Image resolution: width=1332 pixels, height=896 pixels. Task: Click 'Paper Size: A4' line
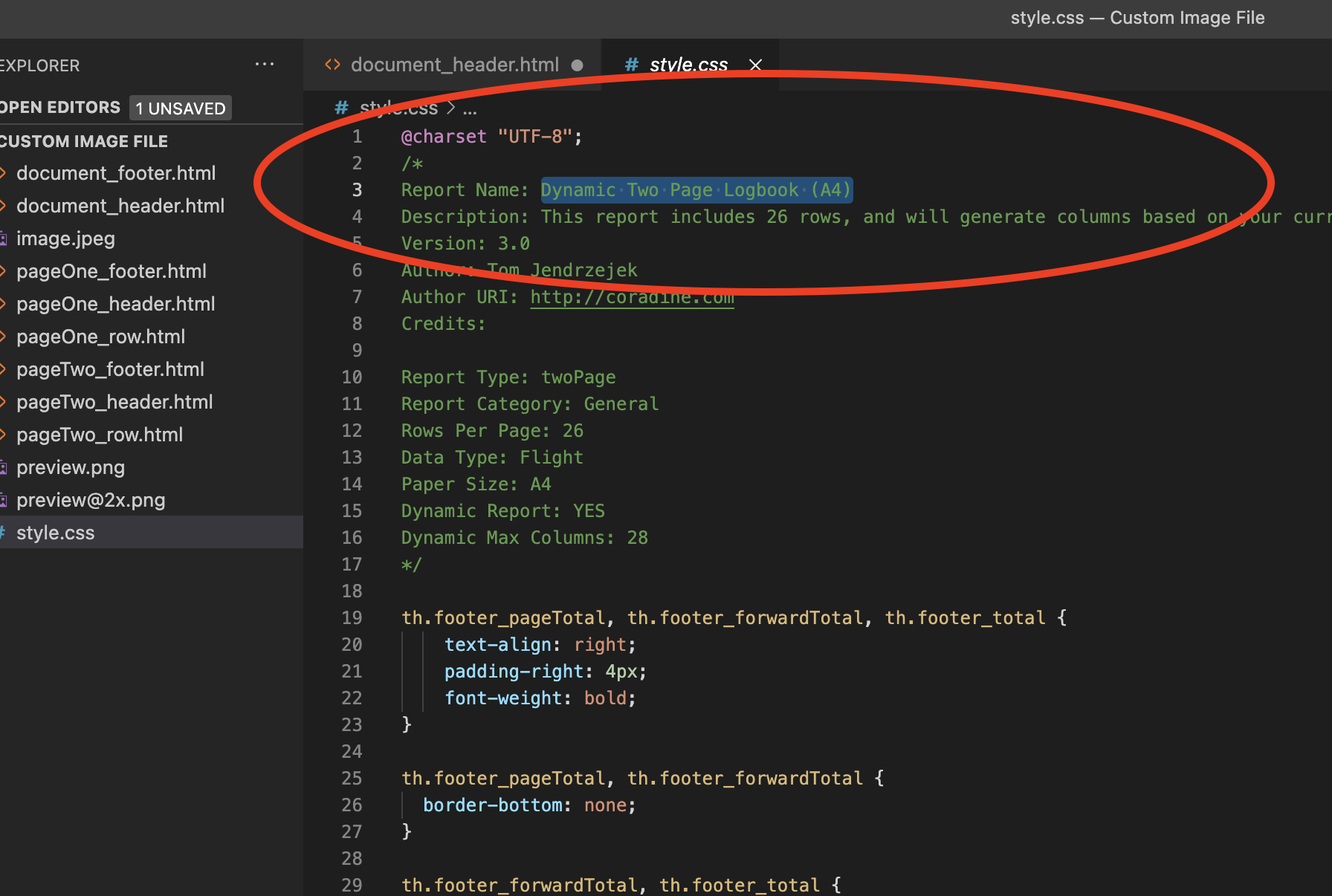click(476, 484)
